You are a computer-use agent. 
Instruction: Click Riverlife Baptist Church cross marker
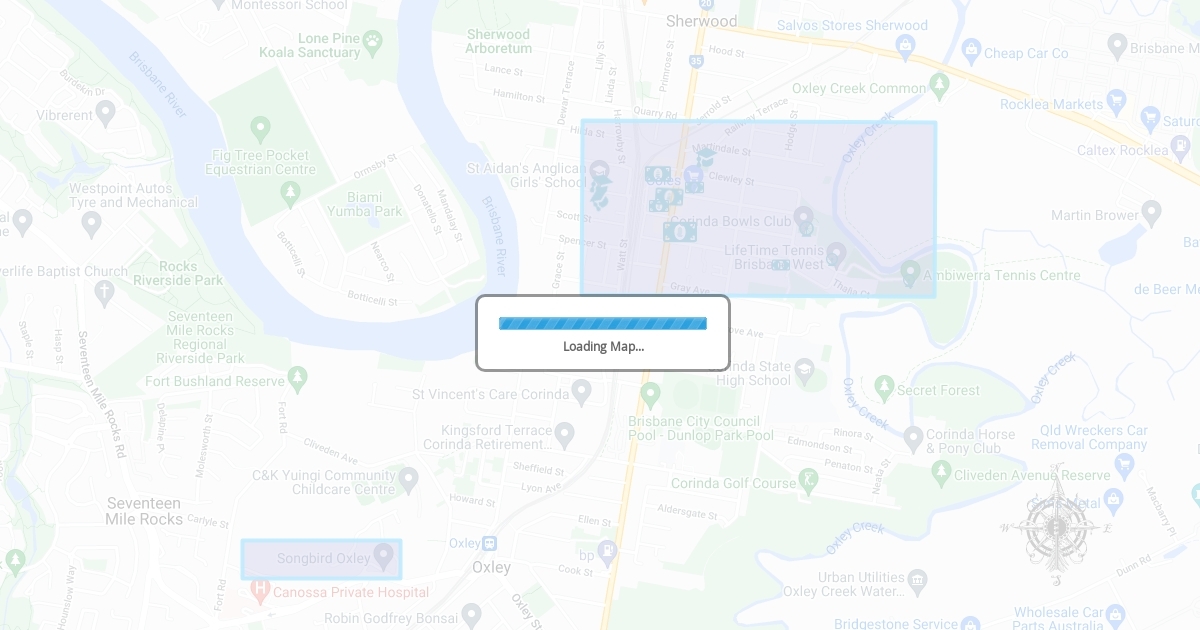(x=104, y=292)
